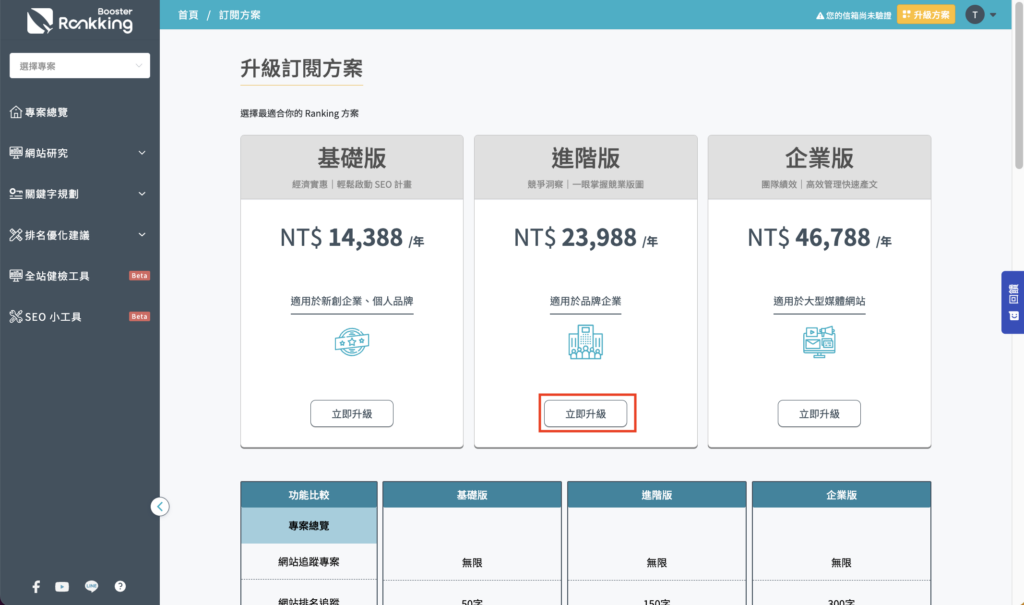Click the media devices icon in 企業版 card
This screenshot has width=1024, height=605.
click(x=818, y=343)
